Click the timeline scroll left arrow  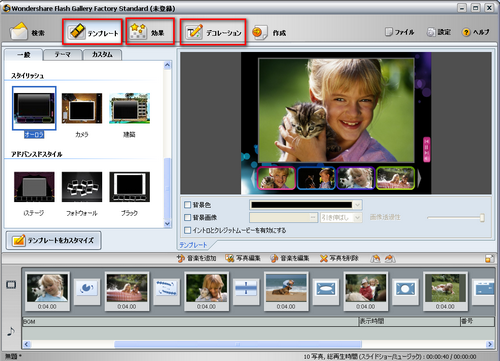(x=27, y=344)
